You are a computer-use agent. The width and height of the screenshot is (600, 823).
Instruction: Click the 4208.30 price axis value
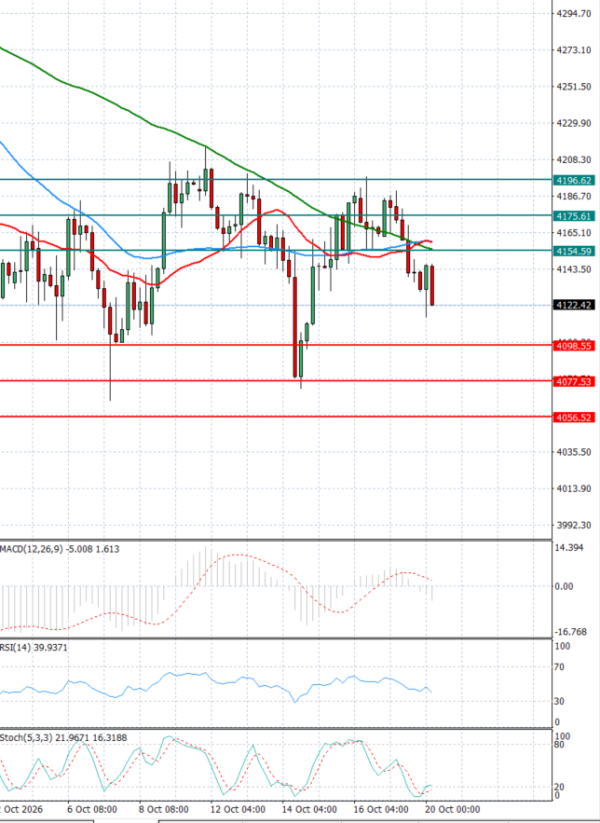click(x=573, y=160)
